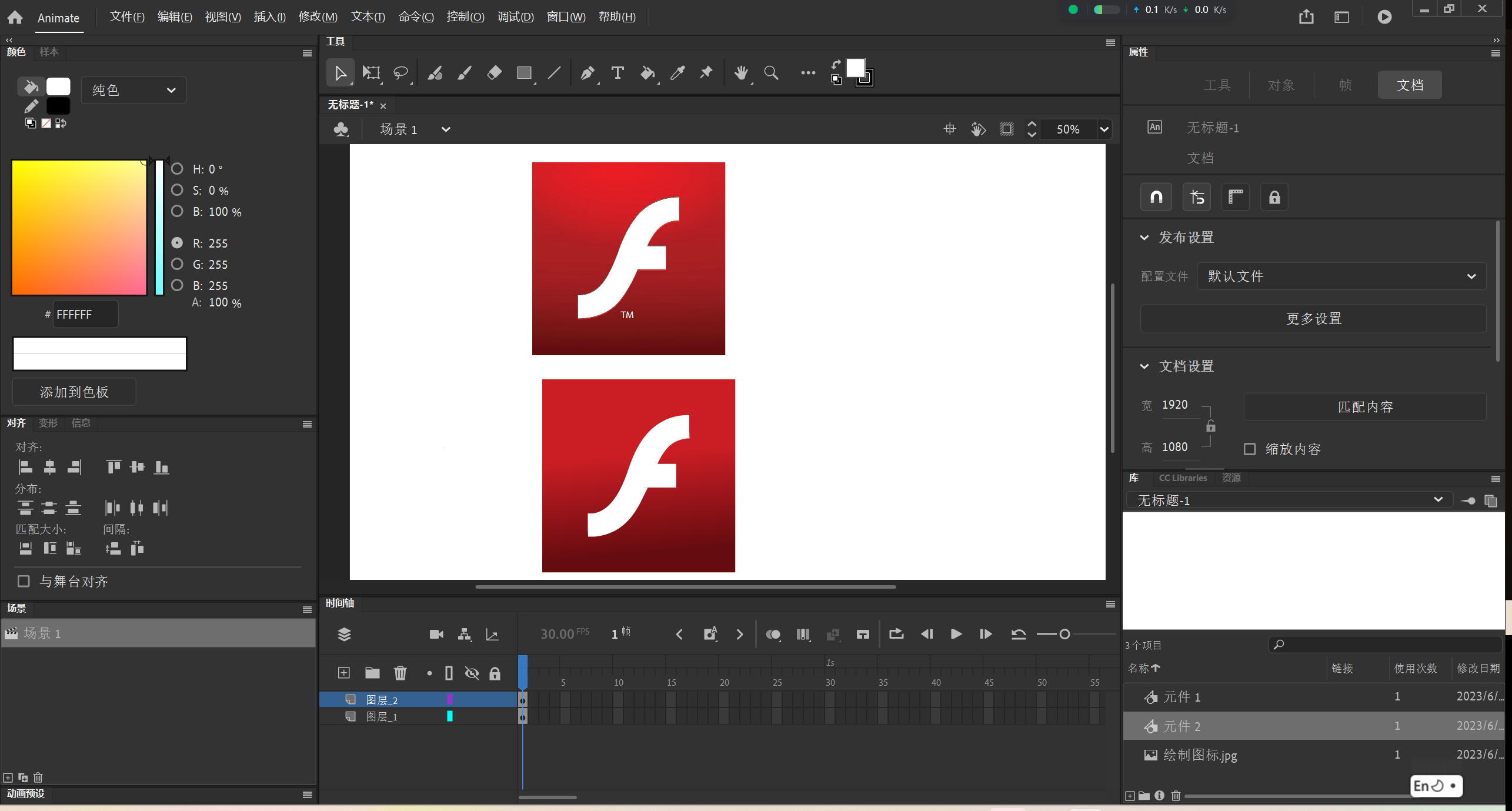Show the parenting view icon
Viewport: 1512px width, 811px height.
(x=465, y=634)
